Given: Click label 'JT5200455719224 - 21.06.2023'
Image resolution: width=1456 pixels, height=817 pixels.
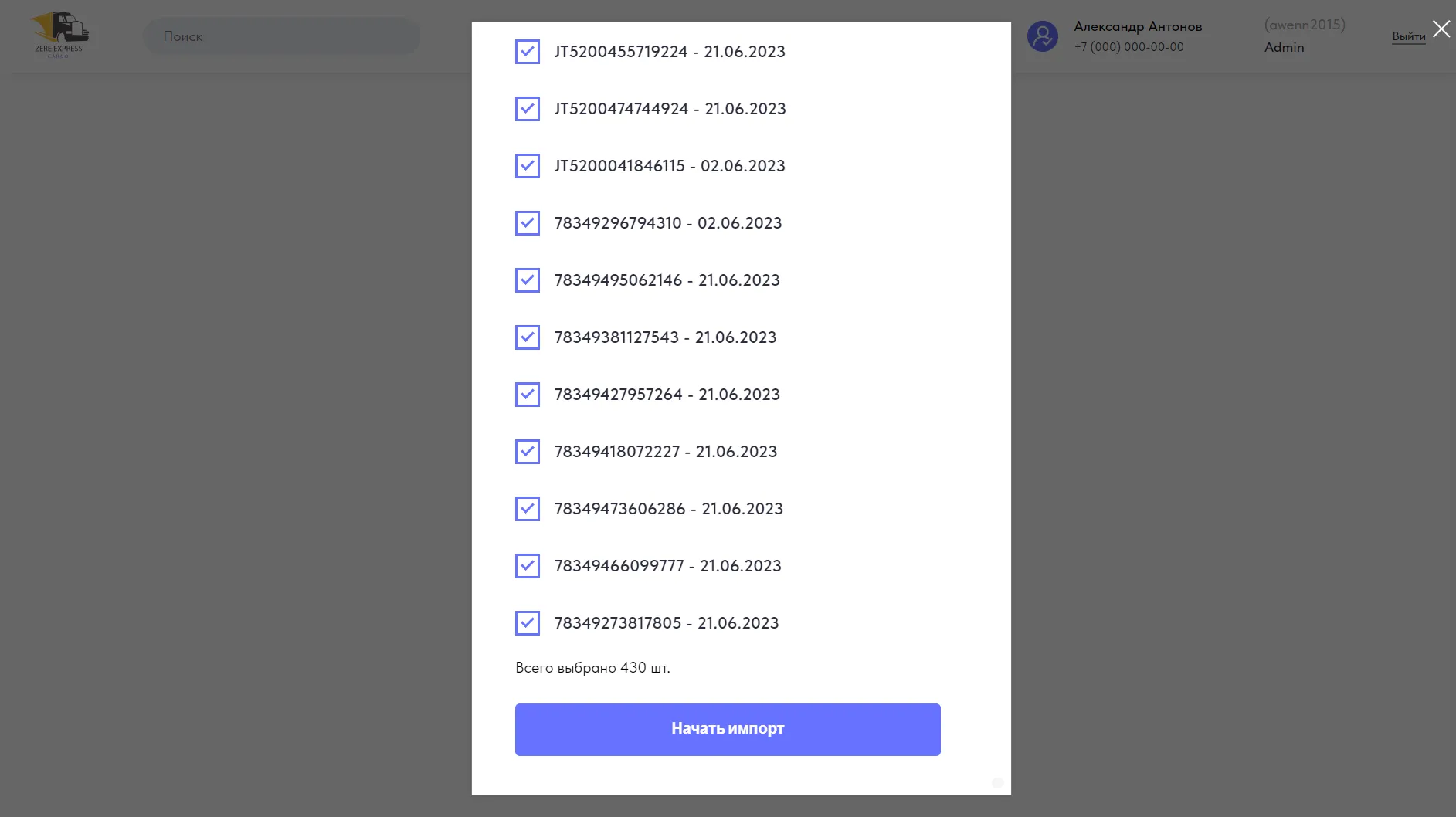Looking at the screenshot, I should pos(670,52).
